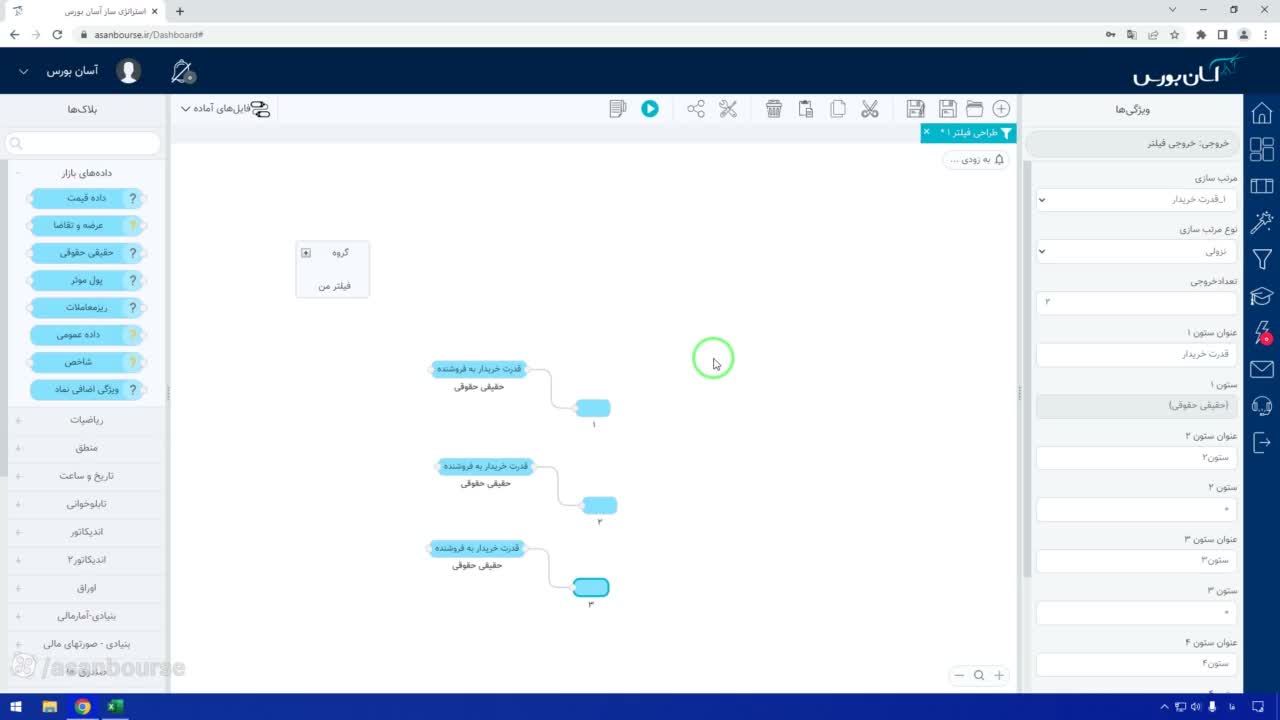The height and width of the screenshot is (720, 1280).
Task: Click the open folder toolbar icon
Action: click(x=974, y=109)
